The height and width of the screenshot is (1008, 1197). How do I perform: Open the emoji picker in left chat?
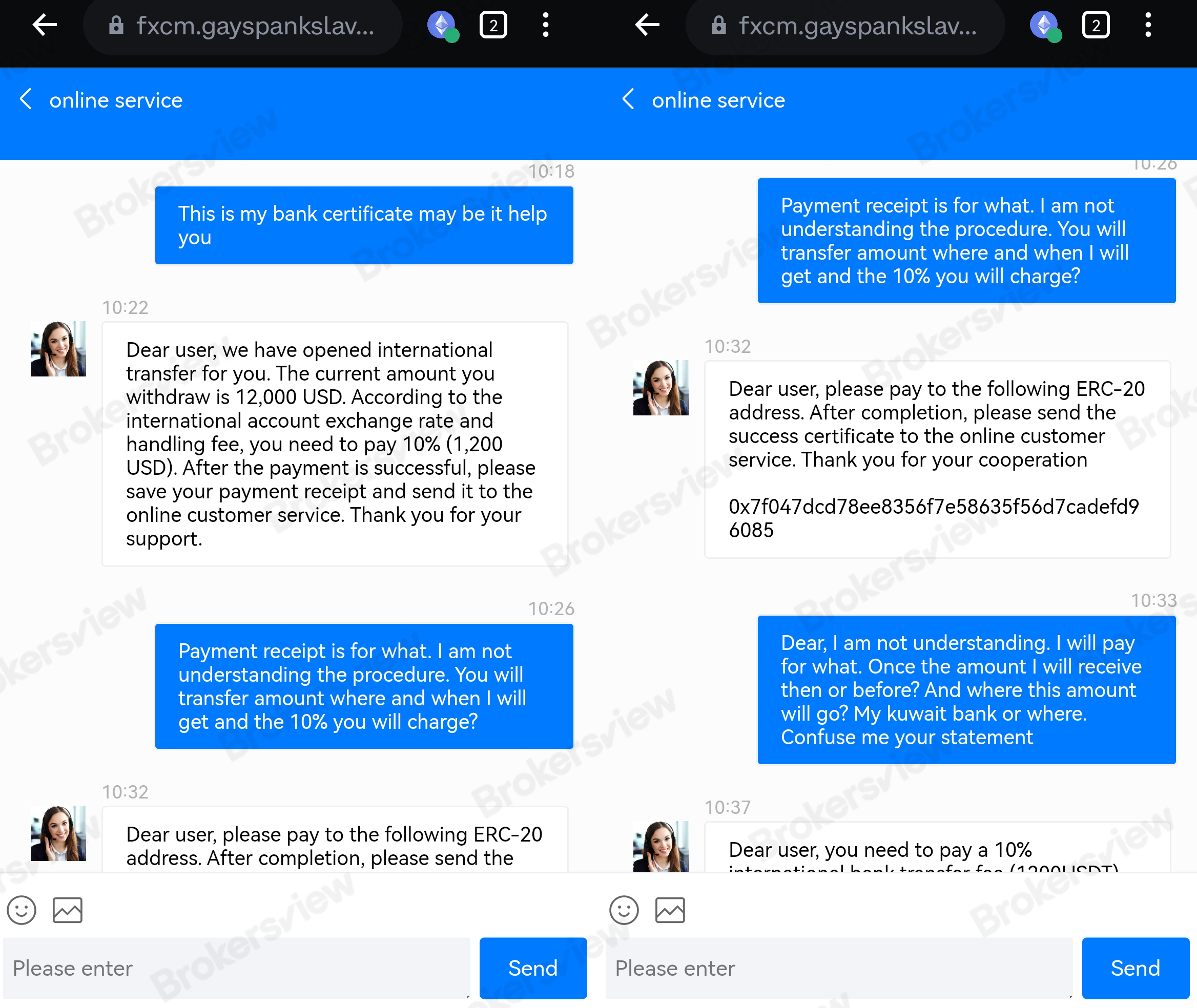[x=22, y=909]
